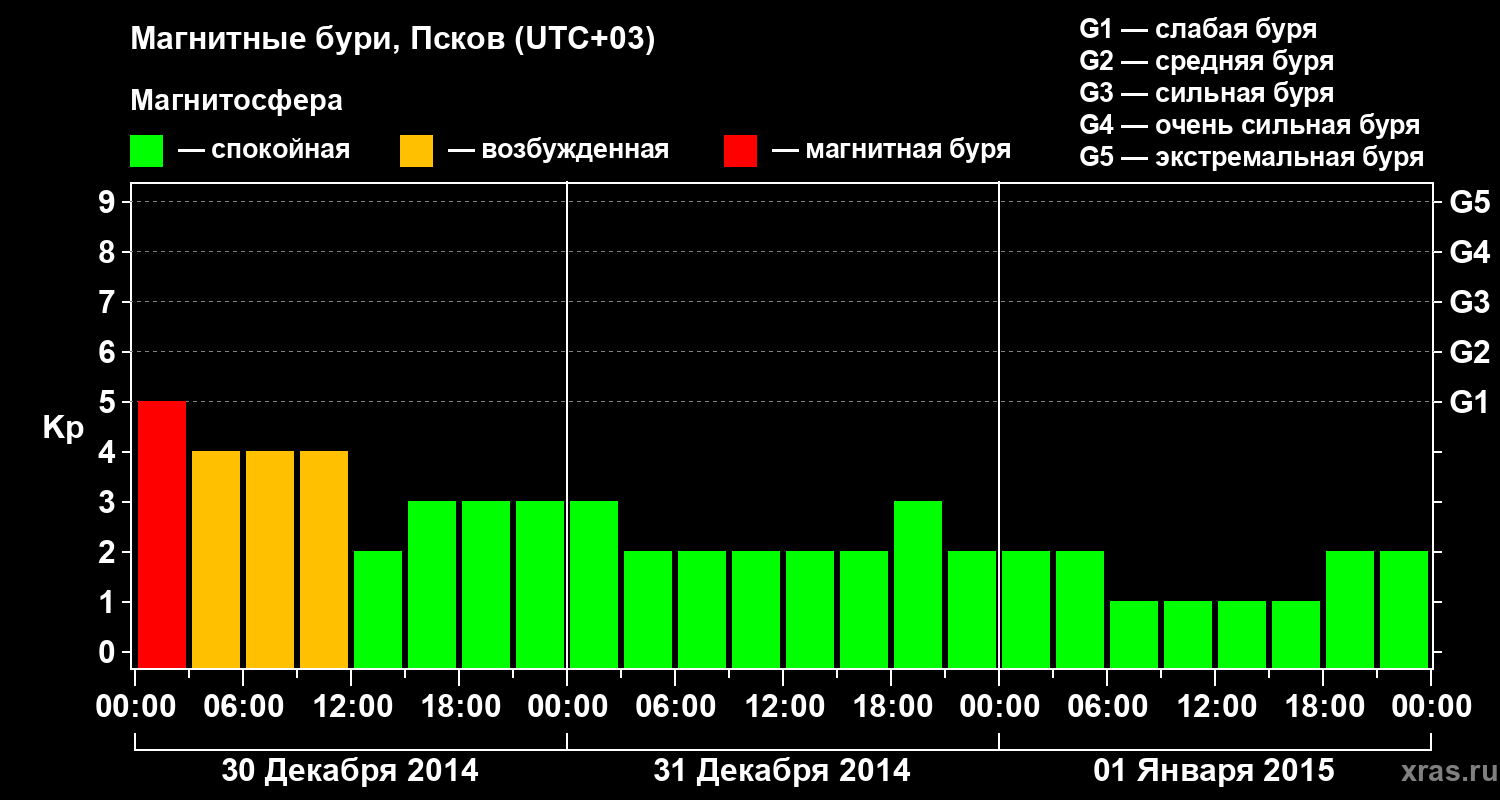Select the G3 label on right axis
The height and width of the screenshot is (800, 1500).
[x=1469, y=303]
